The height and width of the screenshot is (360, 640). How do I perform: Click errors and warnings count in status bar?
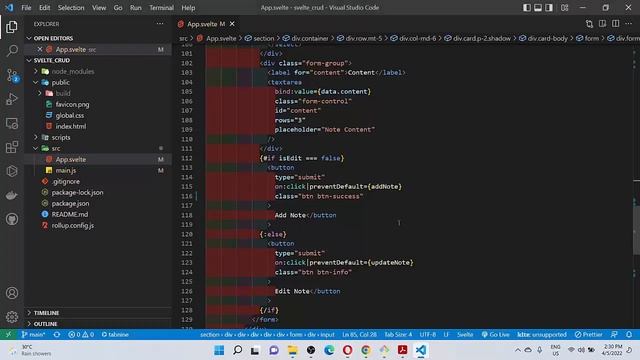(x=81, y=334)
